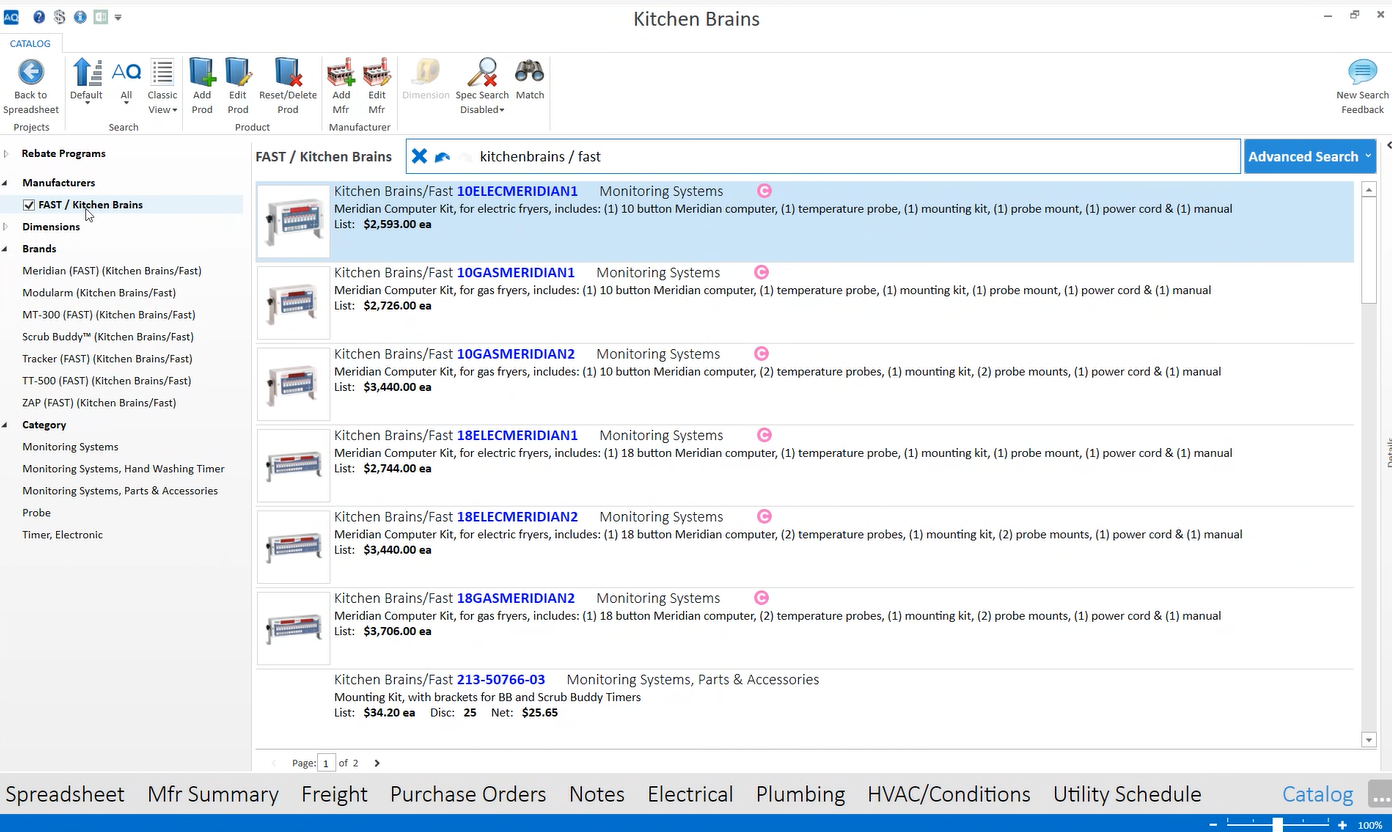Filter by Meridian (FAST) brand

(112, 271)
